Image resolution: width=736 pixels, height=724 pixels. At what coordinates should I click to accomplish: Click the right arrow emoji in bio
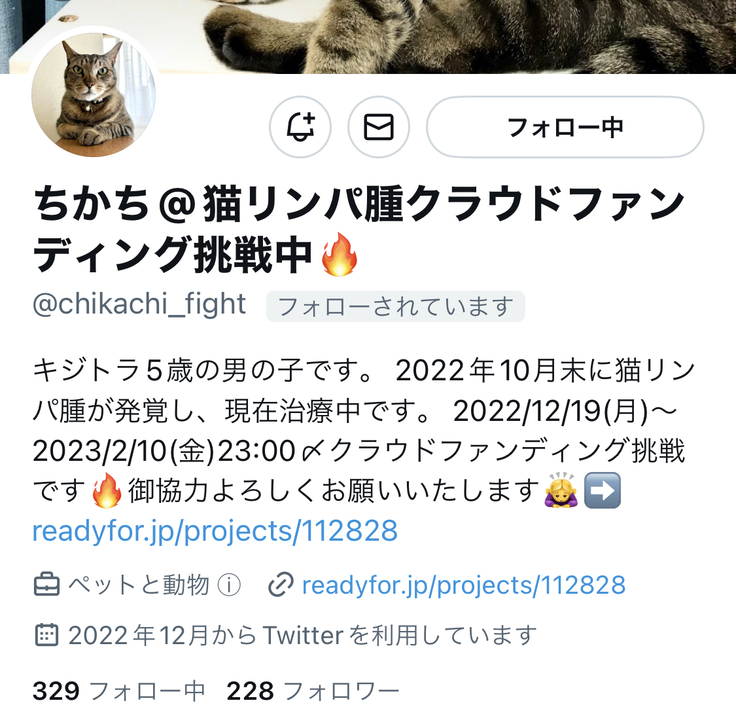point(602,491)
